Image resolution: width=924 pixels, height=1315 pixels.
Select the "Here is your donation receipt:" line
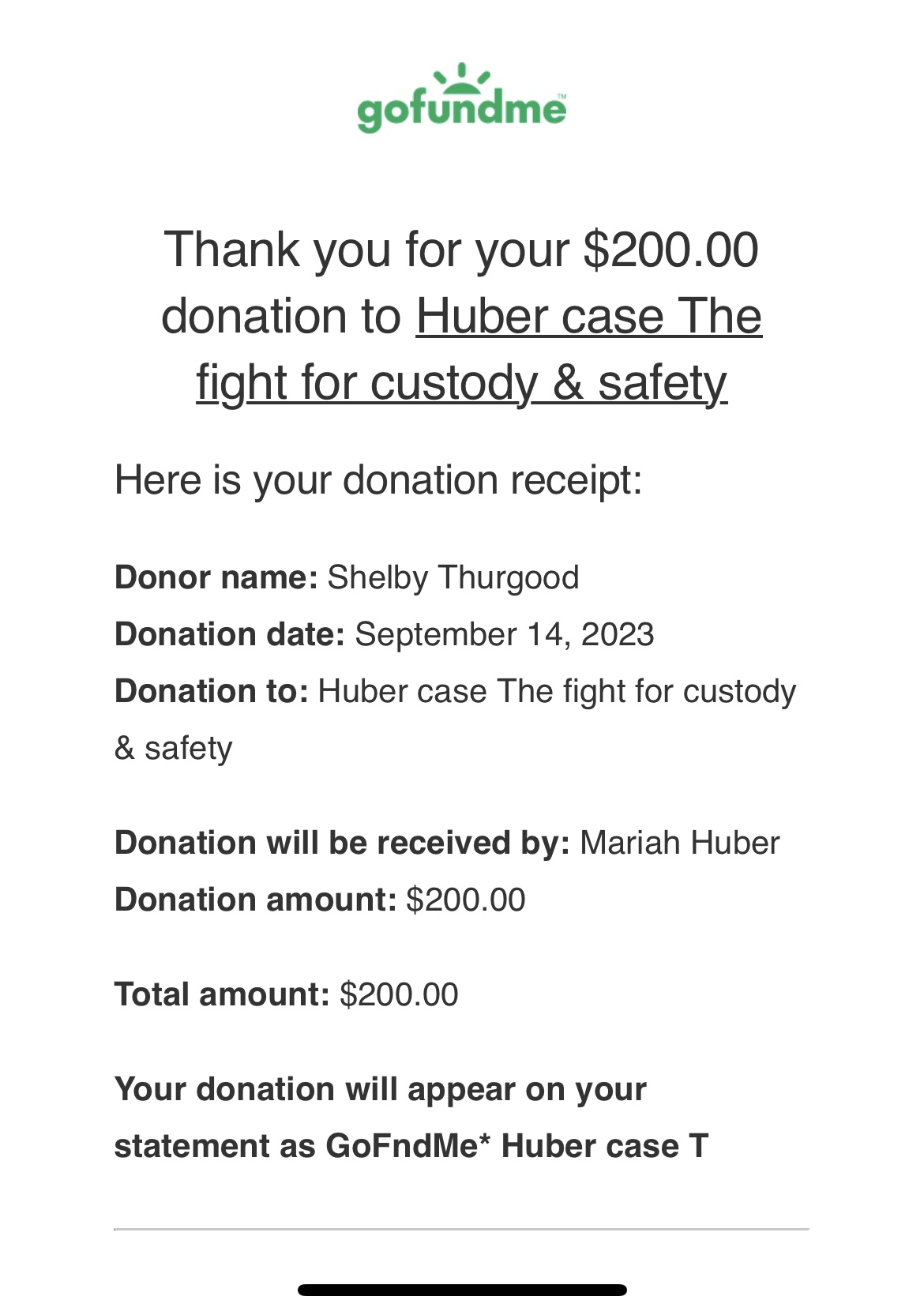(378, 480)
